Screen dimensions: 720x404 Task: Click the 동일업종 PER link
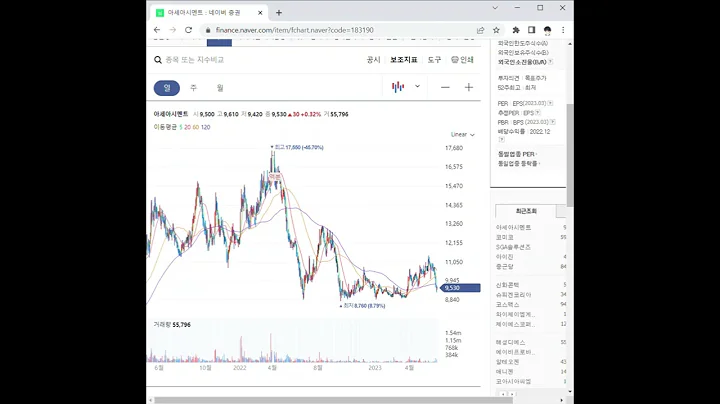[517, 154]
